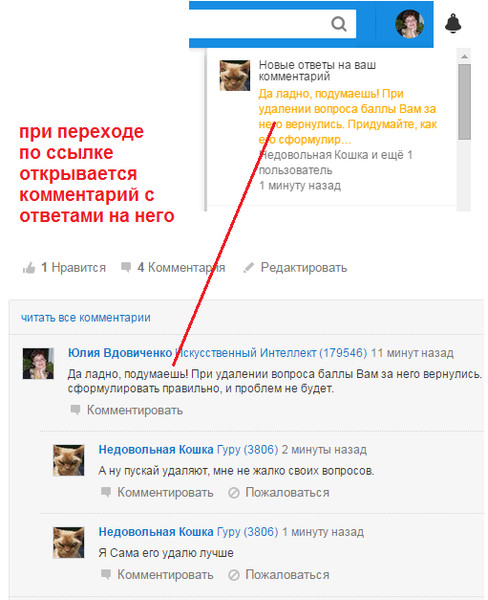
Task: Open first Недовольная Кошка name link
Action: point(156,450)
